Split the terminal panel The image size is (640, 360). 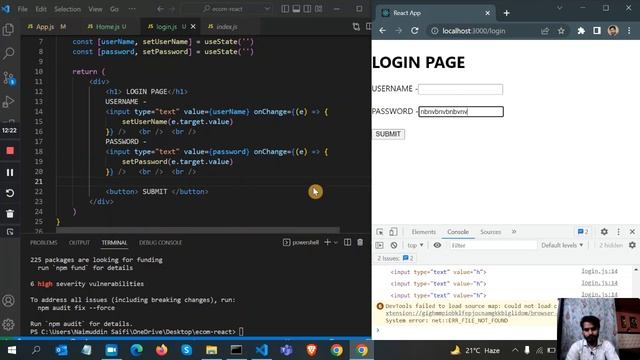click(347, 242)
